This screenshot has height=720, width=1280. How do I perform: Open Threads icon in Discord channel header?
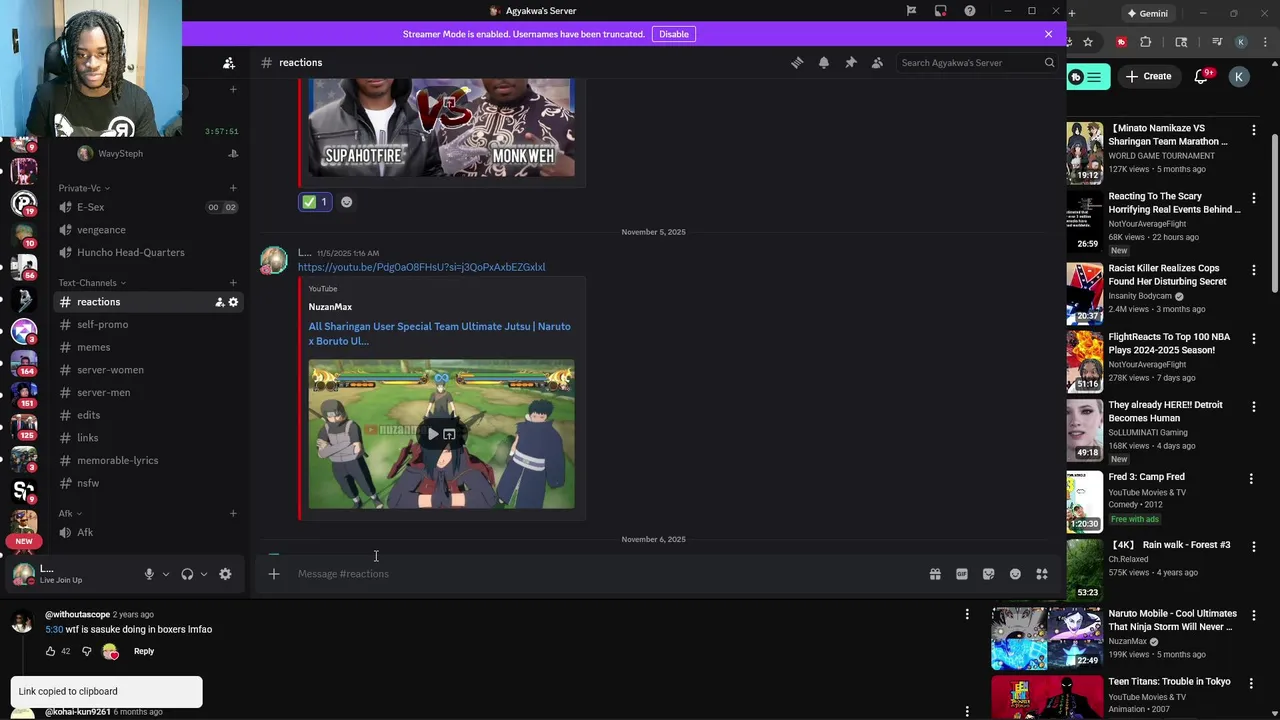797,62
